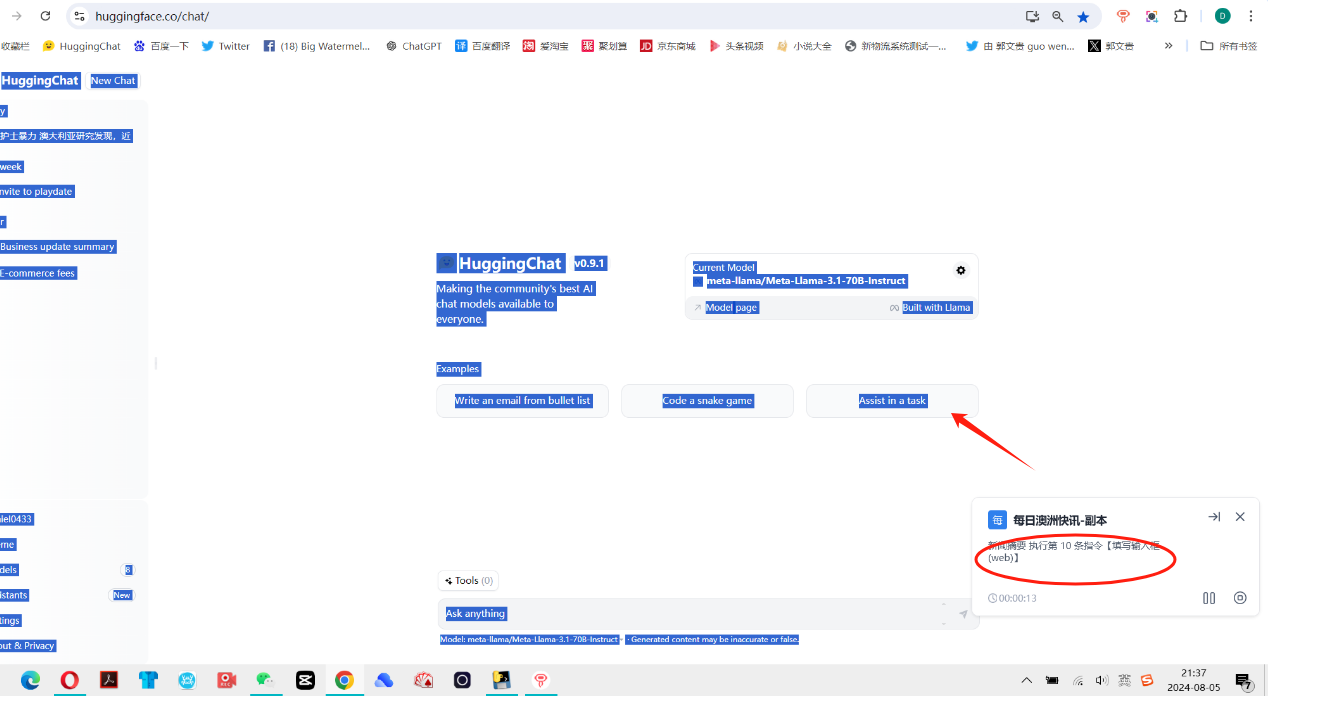Start a New Chat
The image size is (1340, 709).
[x=113, y=81]
